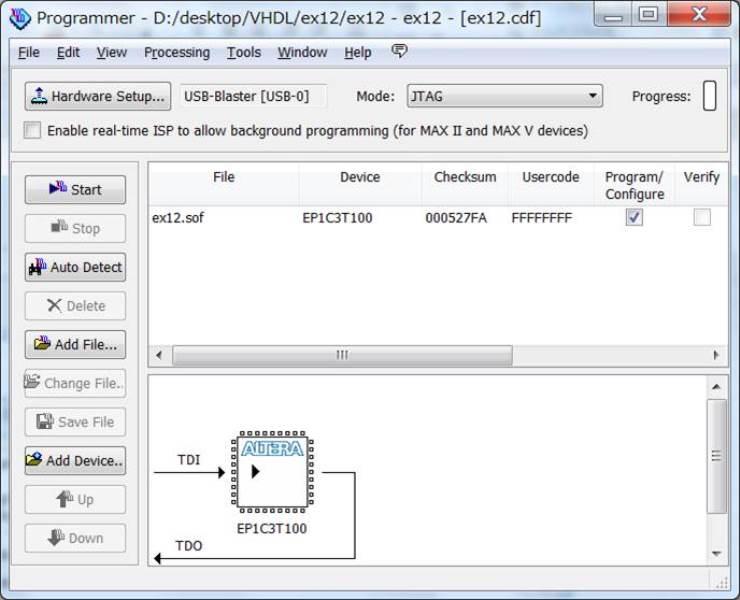Click the USB-Blaster [USB-0] hardware field
Image resolution: width=740 pixels, height=600 pixels.
click(x=253, y=96)
